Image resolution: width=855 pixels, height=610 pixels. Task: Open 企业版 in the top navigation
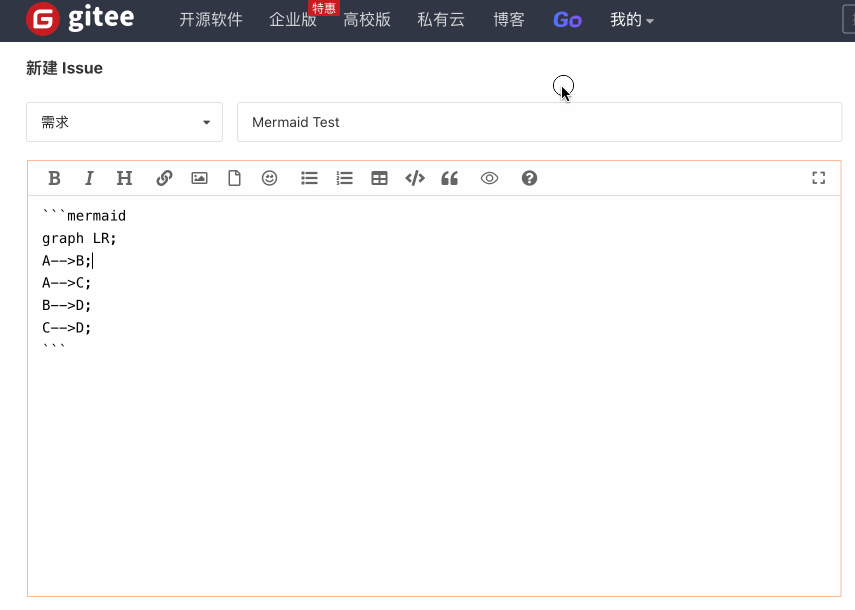pyautogui.click(x=293, y=20)
